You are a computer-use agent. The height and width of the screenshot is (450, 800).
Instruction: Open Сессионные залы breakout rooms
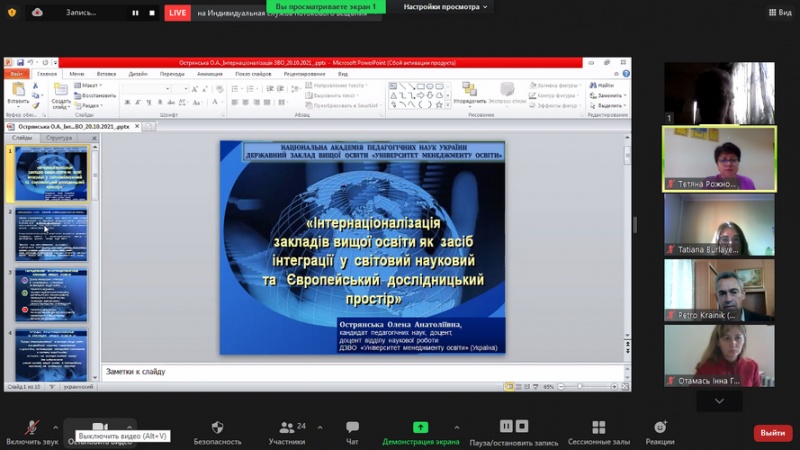tap(598, 428)
